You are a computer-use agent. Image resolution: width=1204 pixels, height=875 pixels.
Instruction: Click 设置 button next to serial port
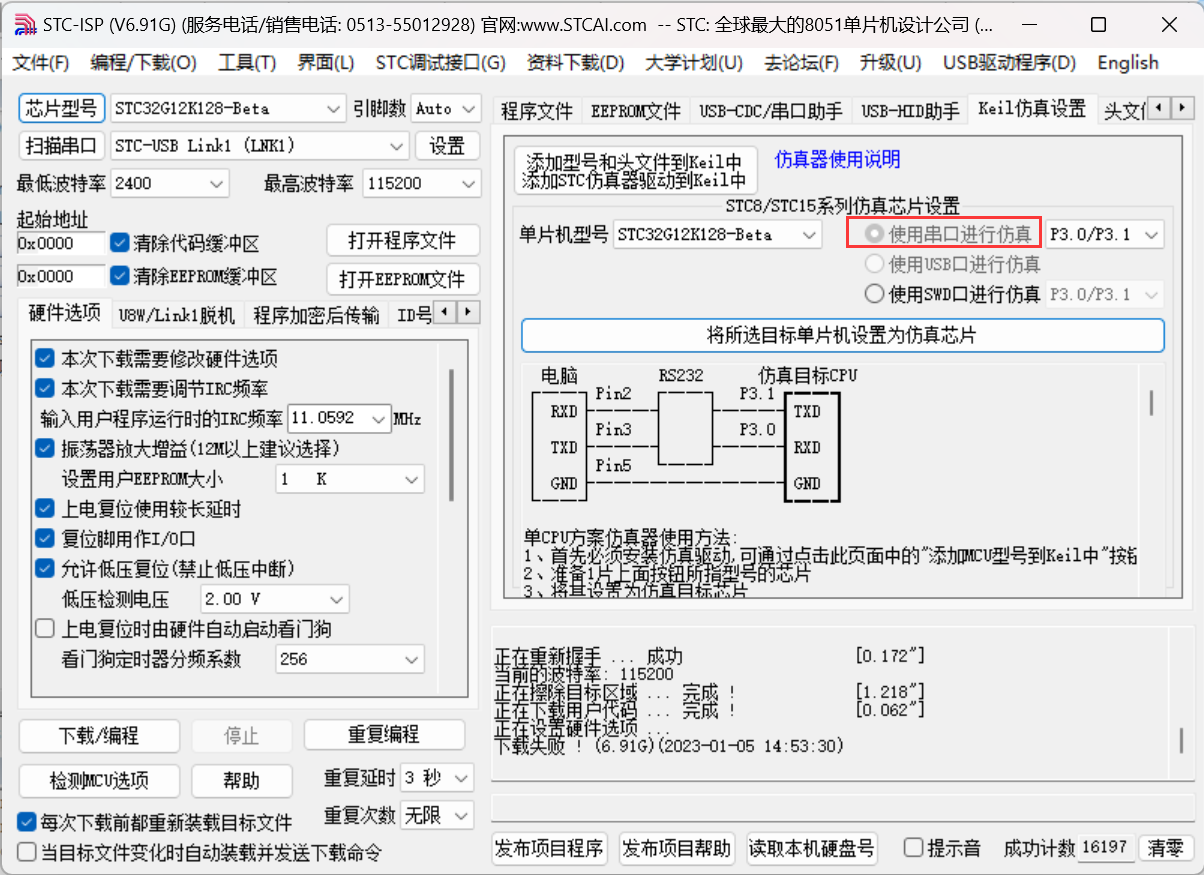click(447, 146)
